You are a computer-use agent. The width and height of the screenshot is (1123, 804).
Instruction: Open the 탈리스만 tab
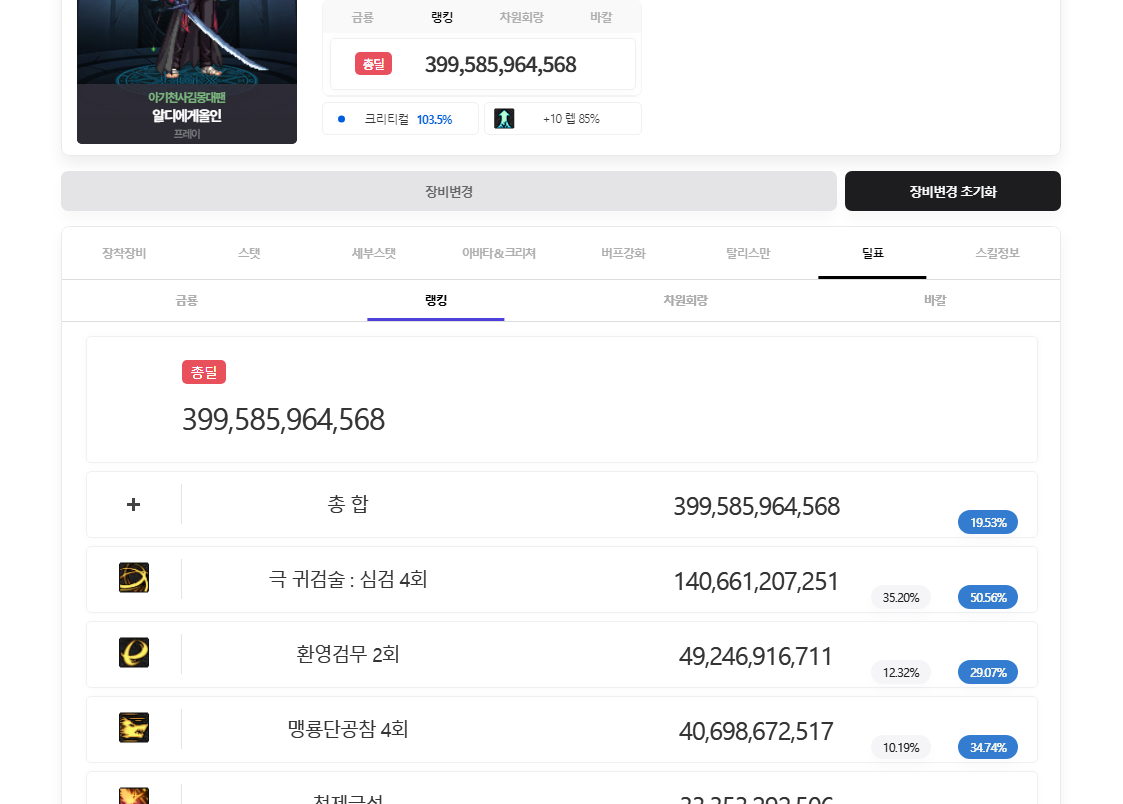(x=748, y=253)
